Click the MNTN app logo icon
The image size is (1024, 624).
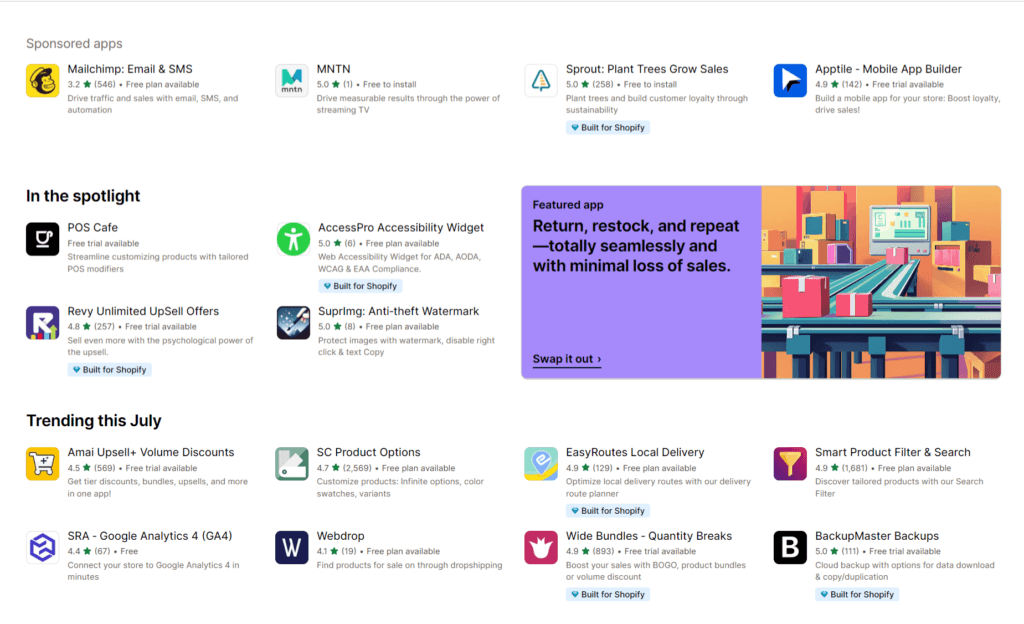tap(292, 80)
